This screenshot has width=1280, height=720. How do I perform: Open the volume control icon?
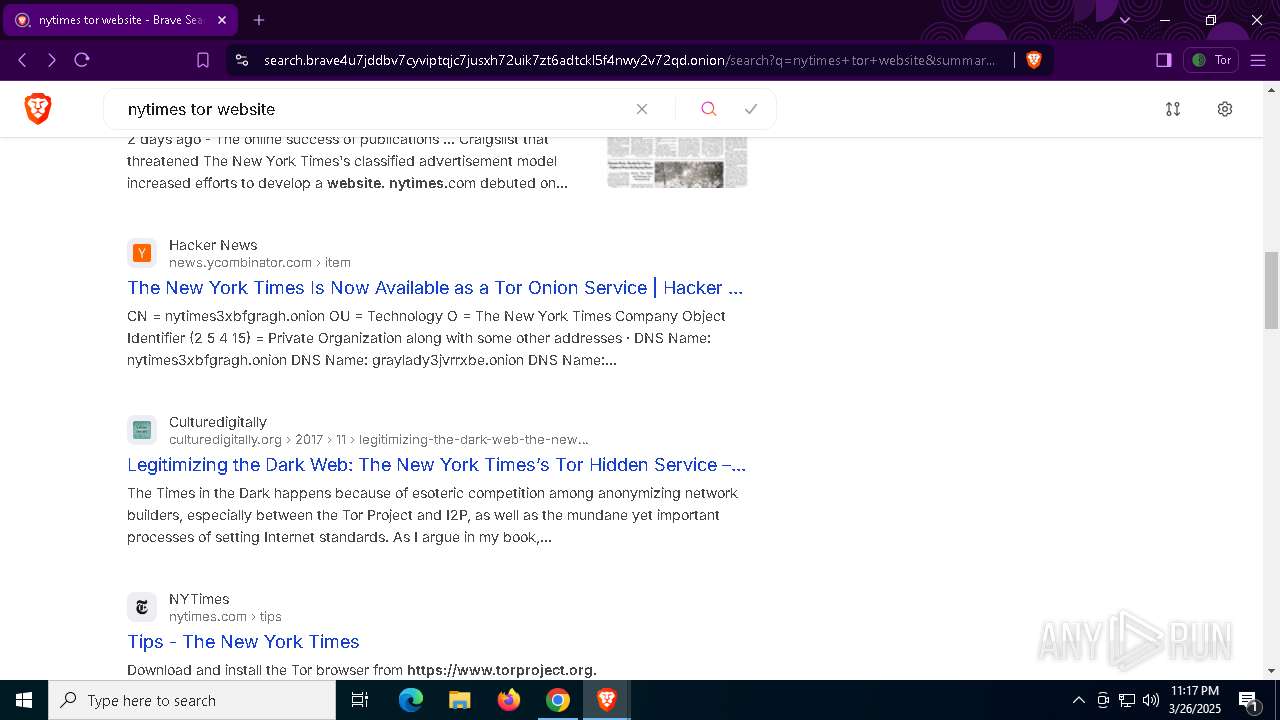click(x=1151, y=700)
